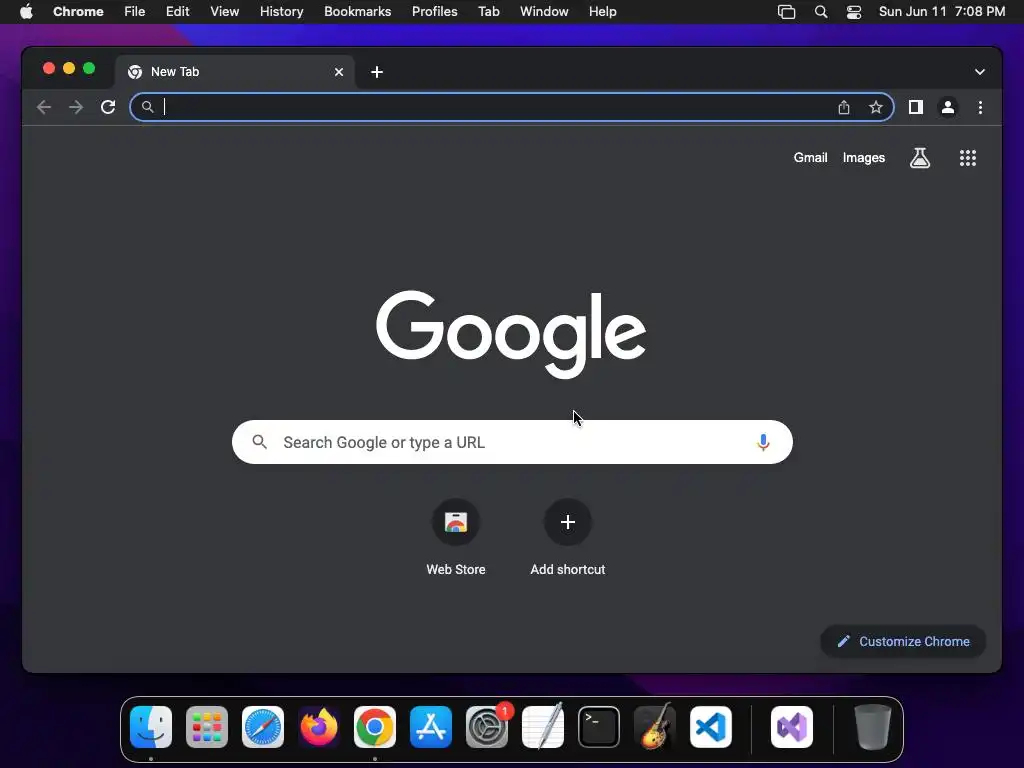The image size is (1024, 768).
Task: Open TextEdit from the dock
Action: pyautogui.click(x=543, y=727)
